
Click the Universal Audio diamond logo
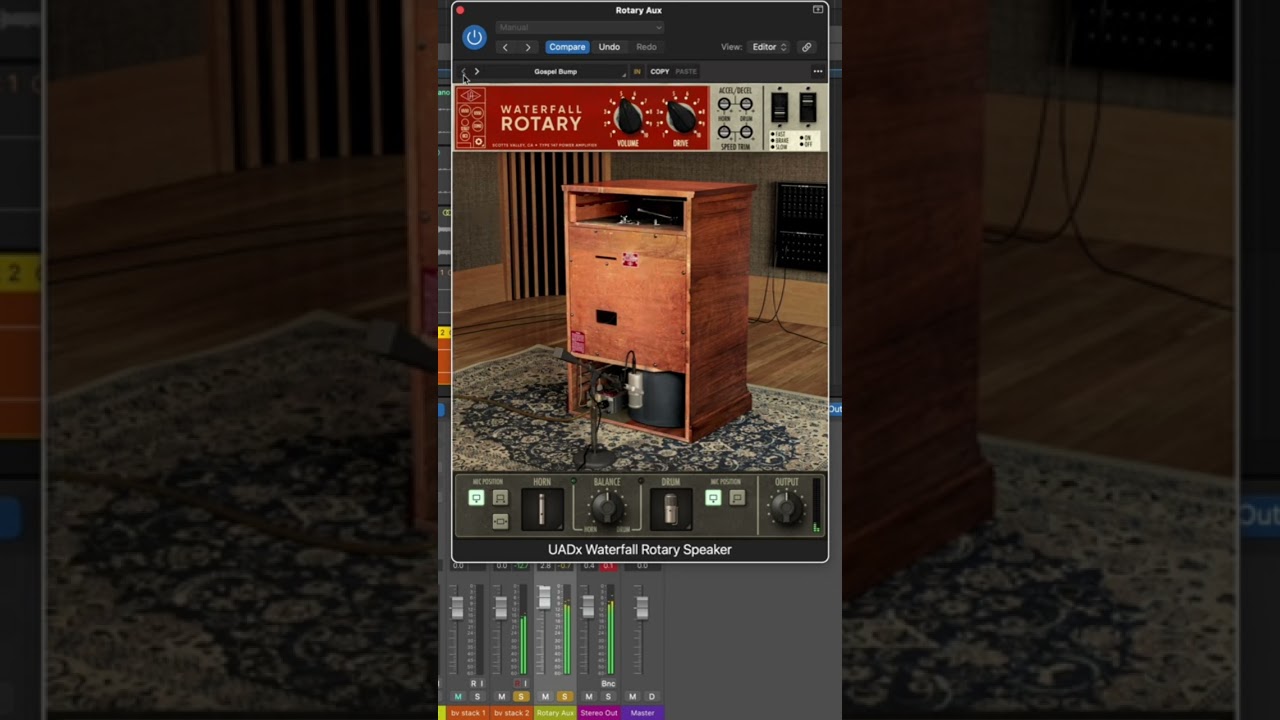click(471, 96)
